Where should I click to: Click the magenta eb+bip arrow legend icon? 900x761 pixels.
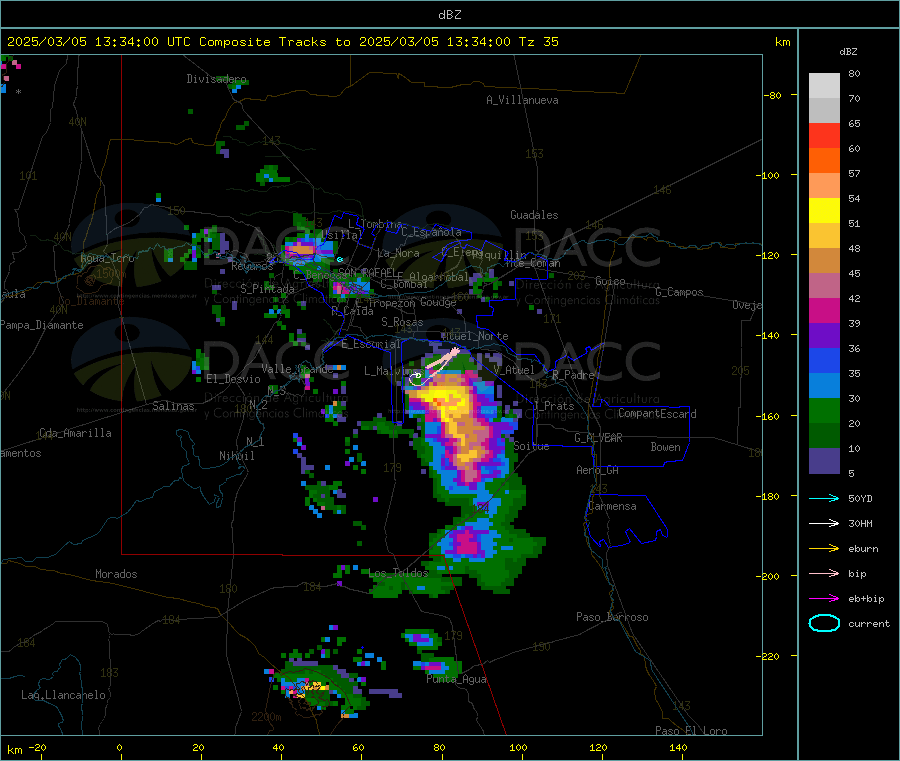824,598
